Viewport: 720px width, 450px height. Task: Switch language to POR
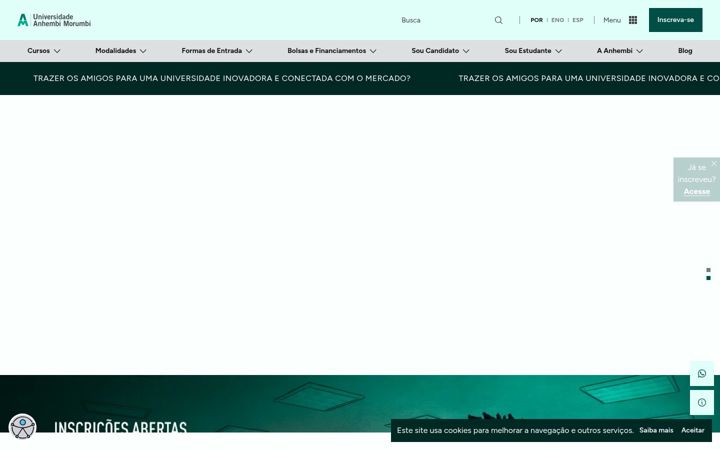[x=536, y=20]
